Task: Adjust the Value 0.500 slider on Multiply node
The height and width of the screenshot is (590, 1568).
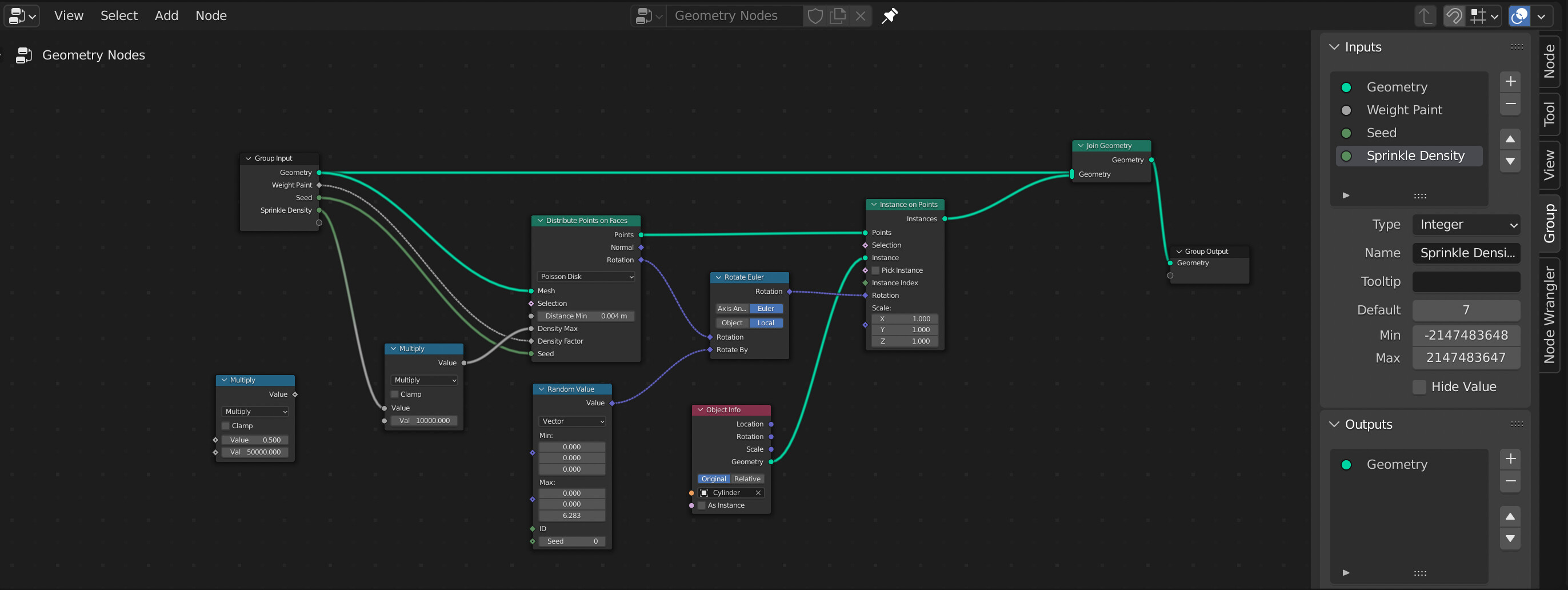Action: click(254, 440)
